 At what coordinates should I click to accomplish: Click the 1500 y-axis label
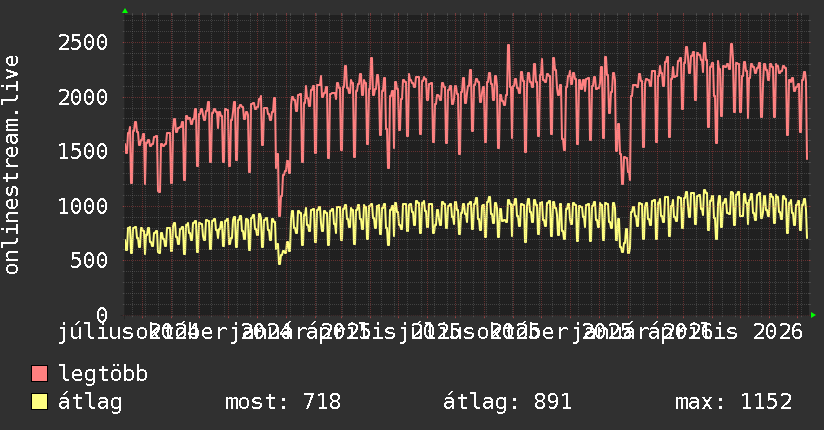pos(83,151)
